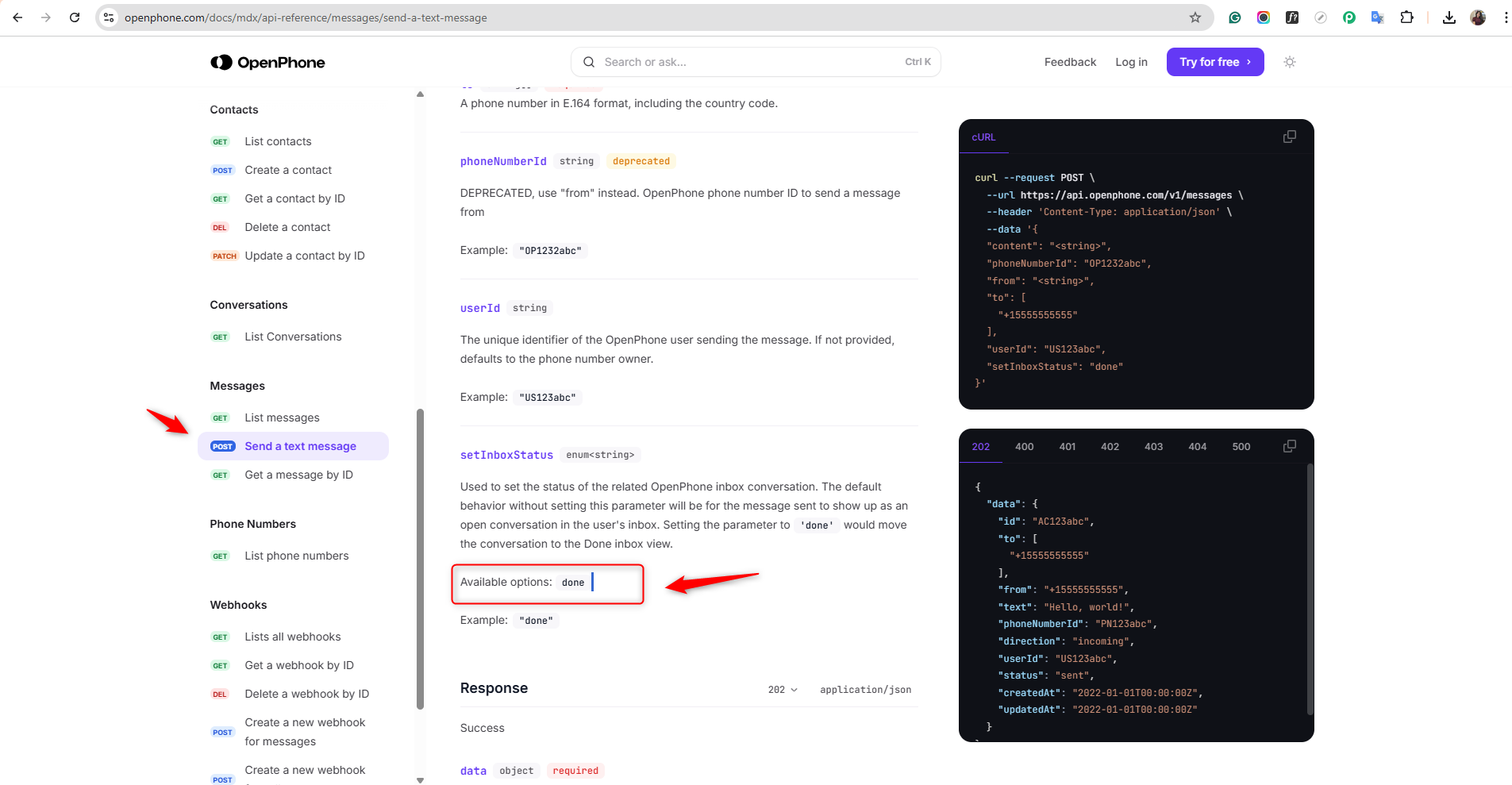Go forward in browser history

[x=46, y=17]
